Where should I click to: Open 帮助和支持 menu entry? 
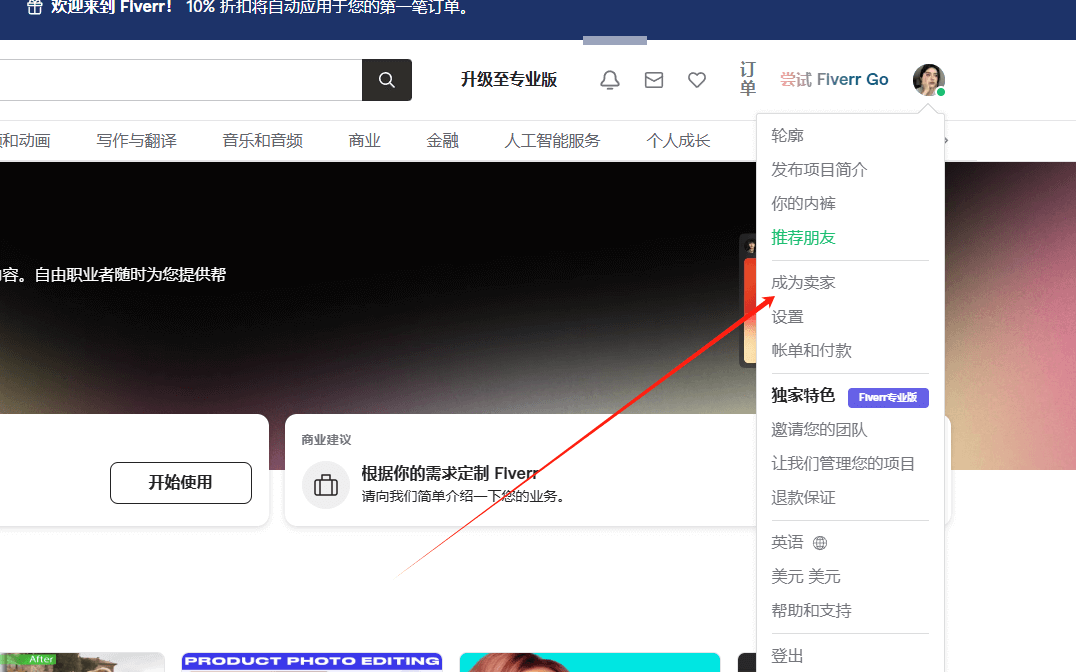811,611
